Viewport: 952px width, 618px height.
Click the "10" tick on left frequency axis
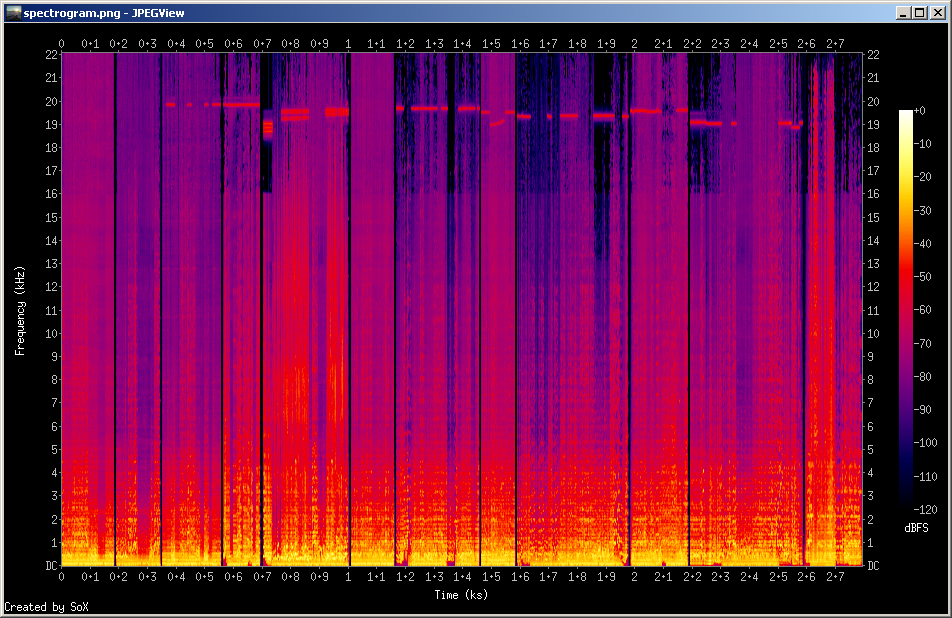pos(49,333)
